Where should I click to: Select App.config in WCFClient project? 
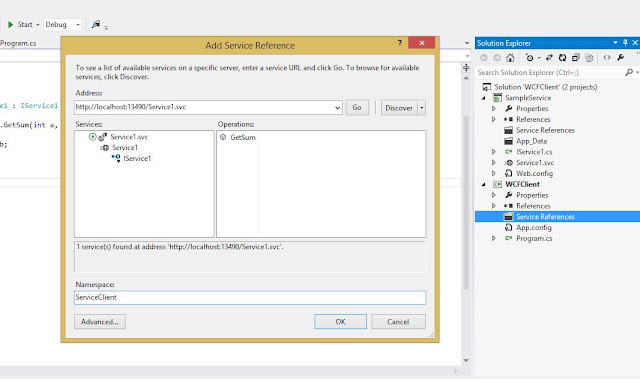pos(533,228)
